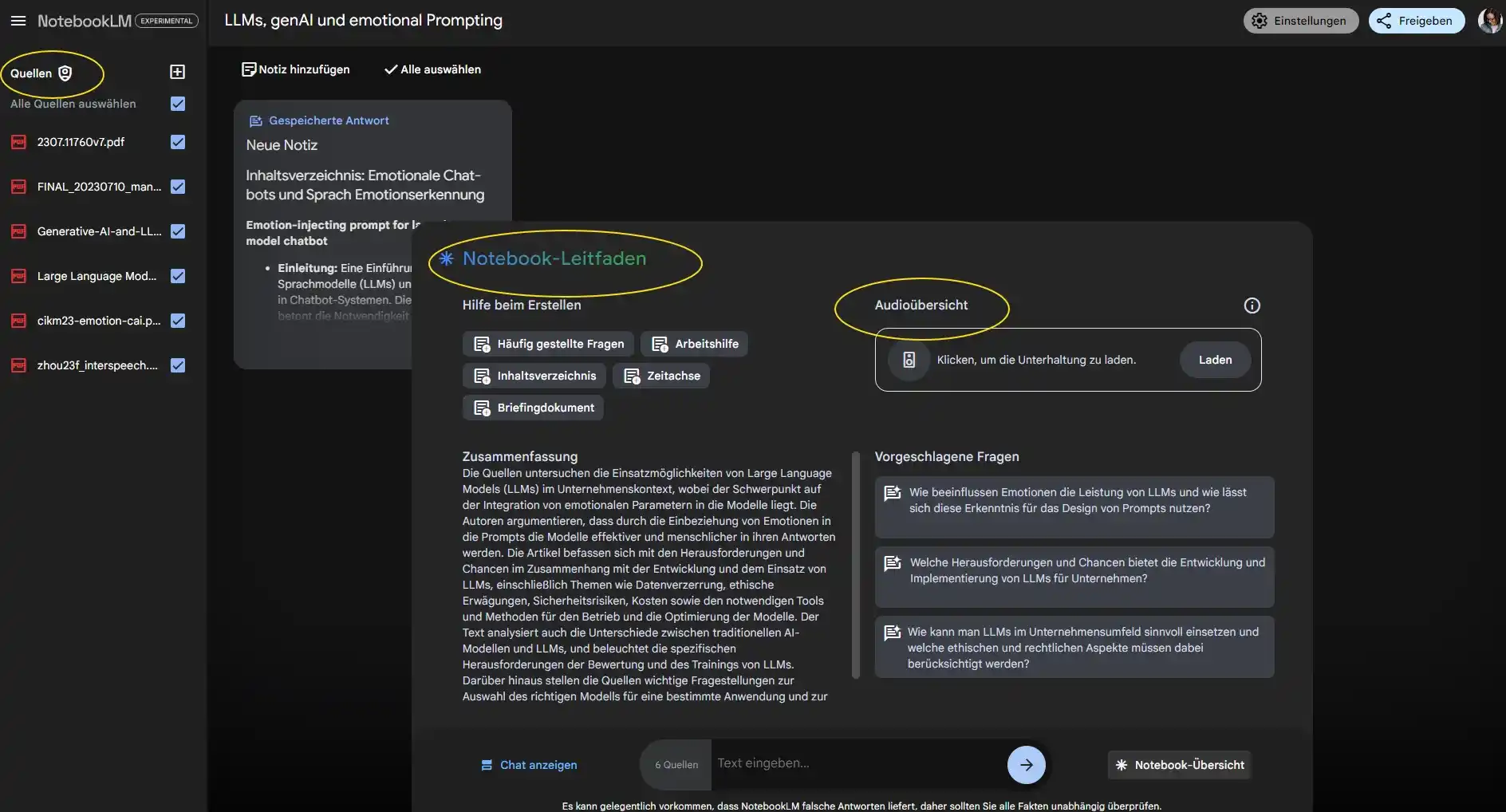Select question about Emotionen and LLM Leistung
The height and width of the screenshot is (812, 1506).
point(1074,507)
